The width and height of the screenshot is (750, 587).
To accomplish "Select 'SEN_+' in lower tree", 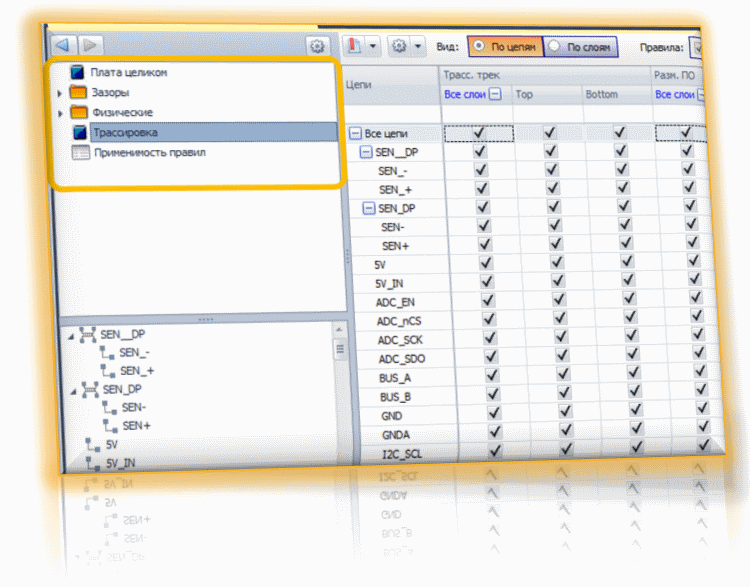I will tap(137, 371).
